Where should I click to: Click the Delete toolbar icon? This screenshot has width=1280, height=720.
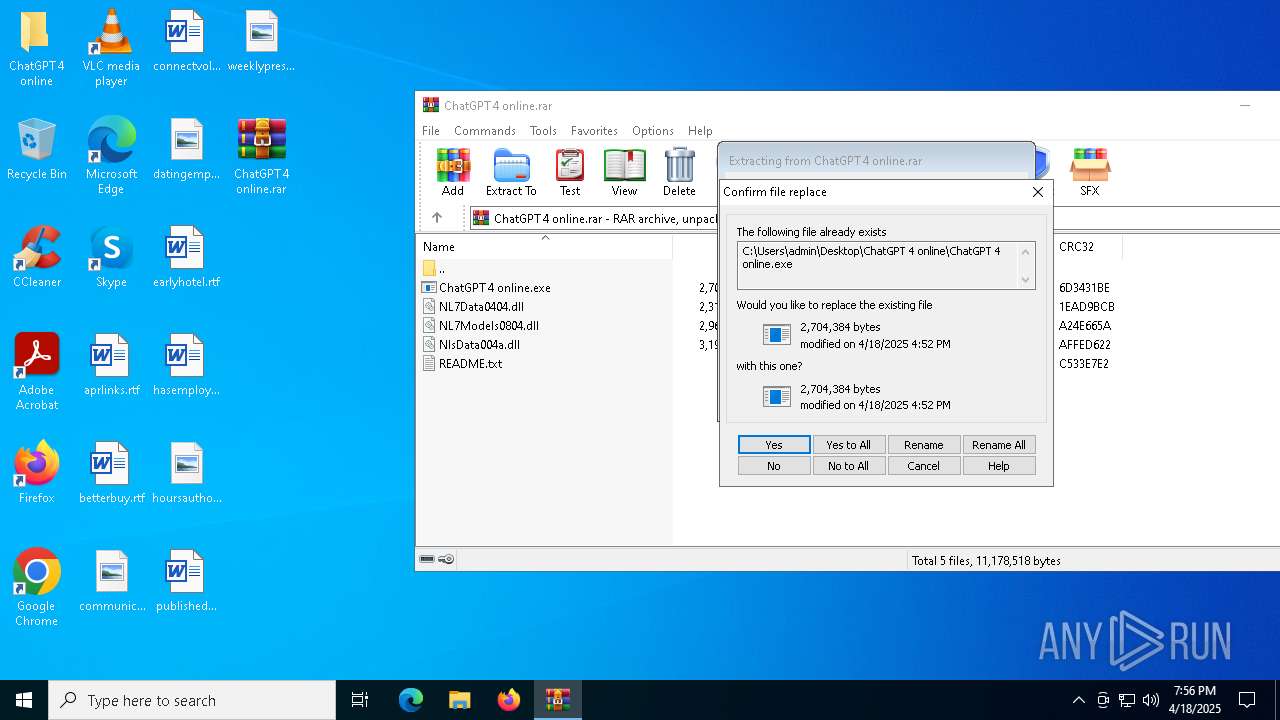click(679, 172)
